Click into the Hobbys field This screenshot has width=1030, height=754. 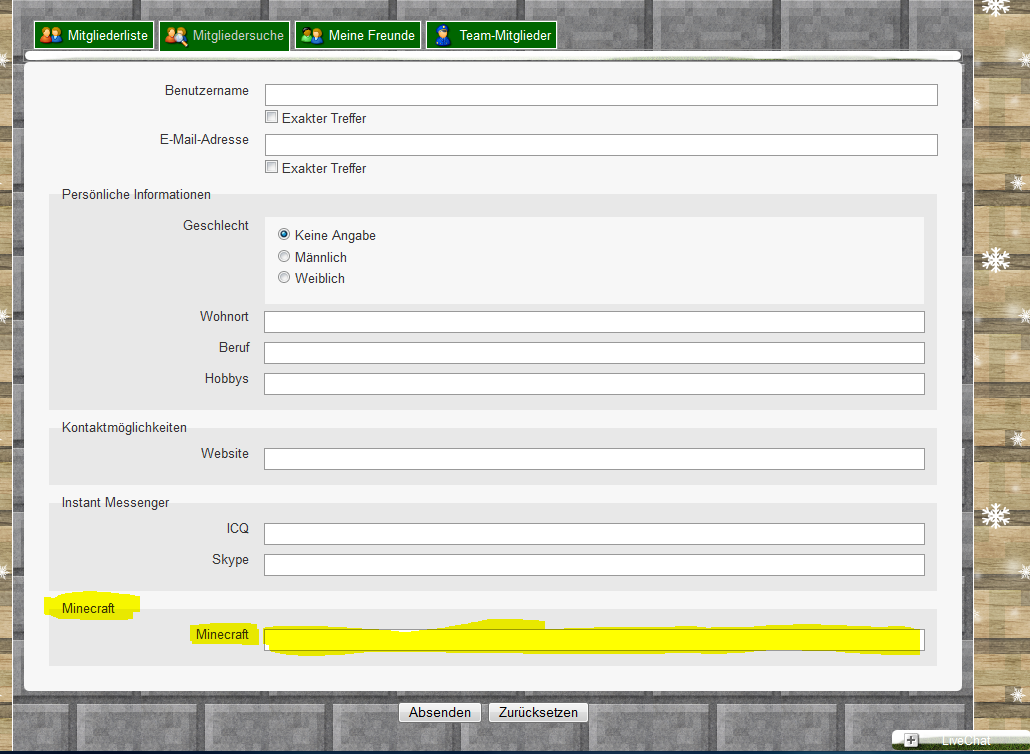click(594, 384)
